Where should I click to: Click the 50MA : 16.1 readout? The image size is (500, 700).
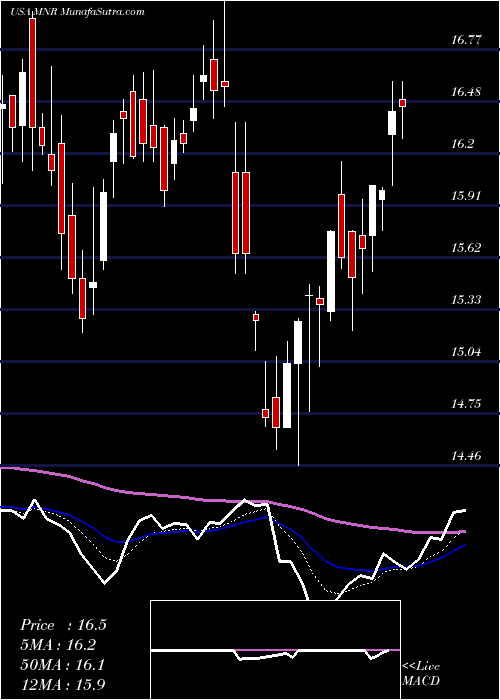tap(63, 664)
